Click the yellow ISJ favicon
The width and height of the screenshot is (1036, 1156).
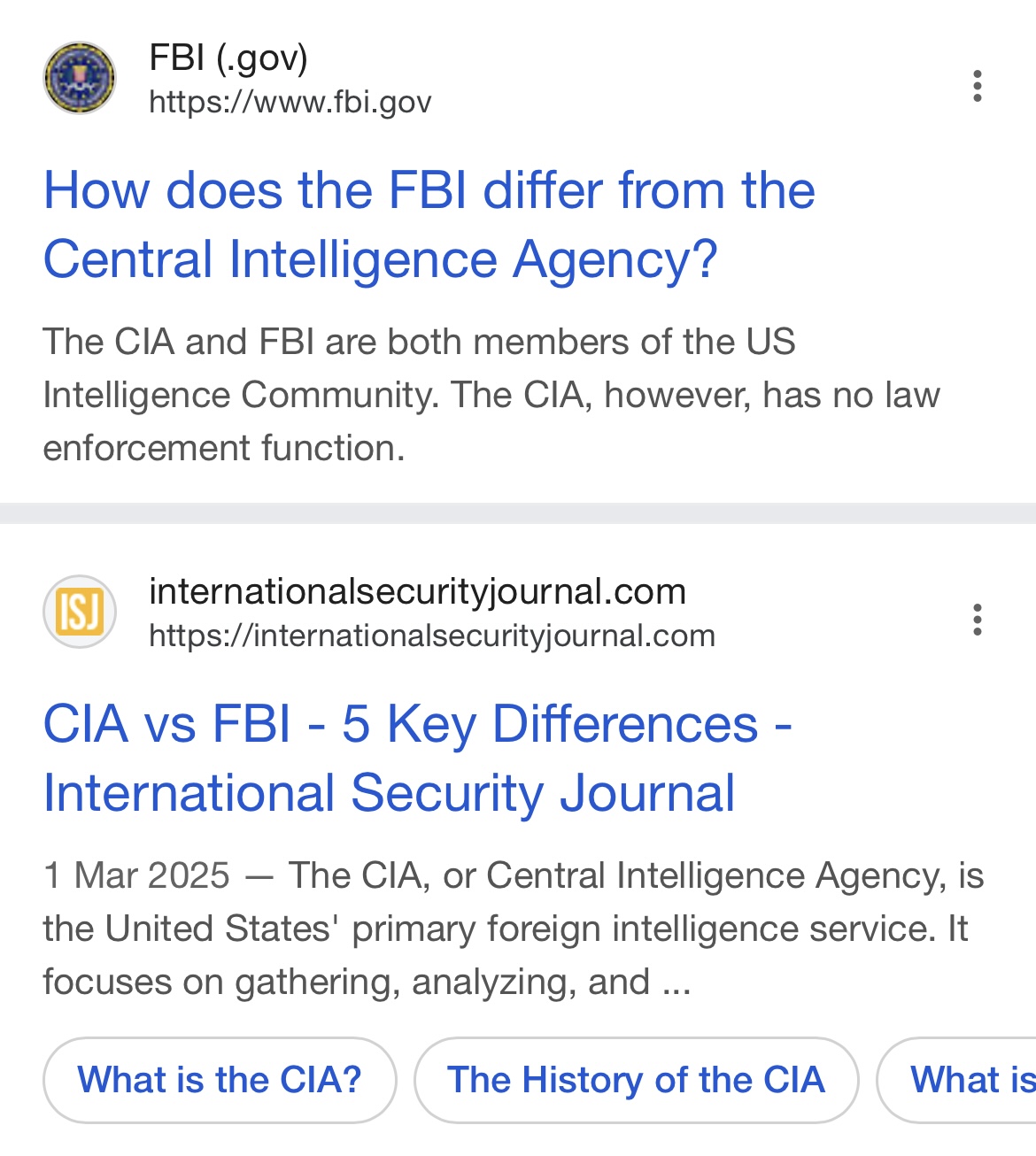tap(80, 612)
